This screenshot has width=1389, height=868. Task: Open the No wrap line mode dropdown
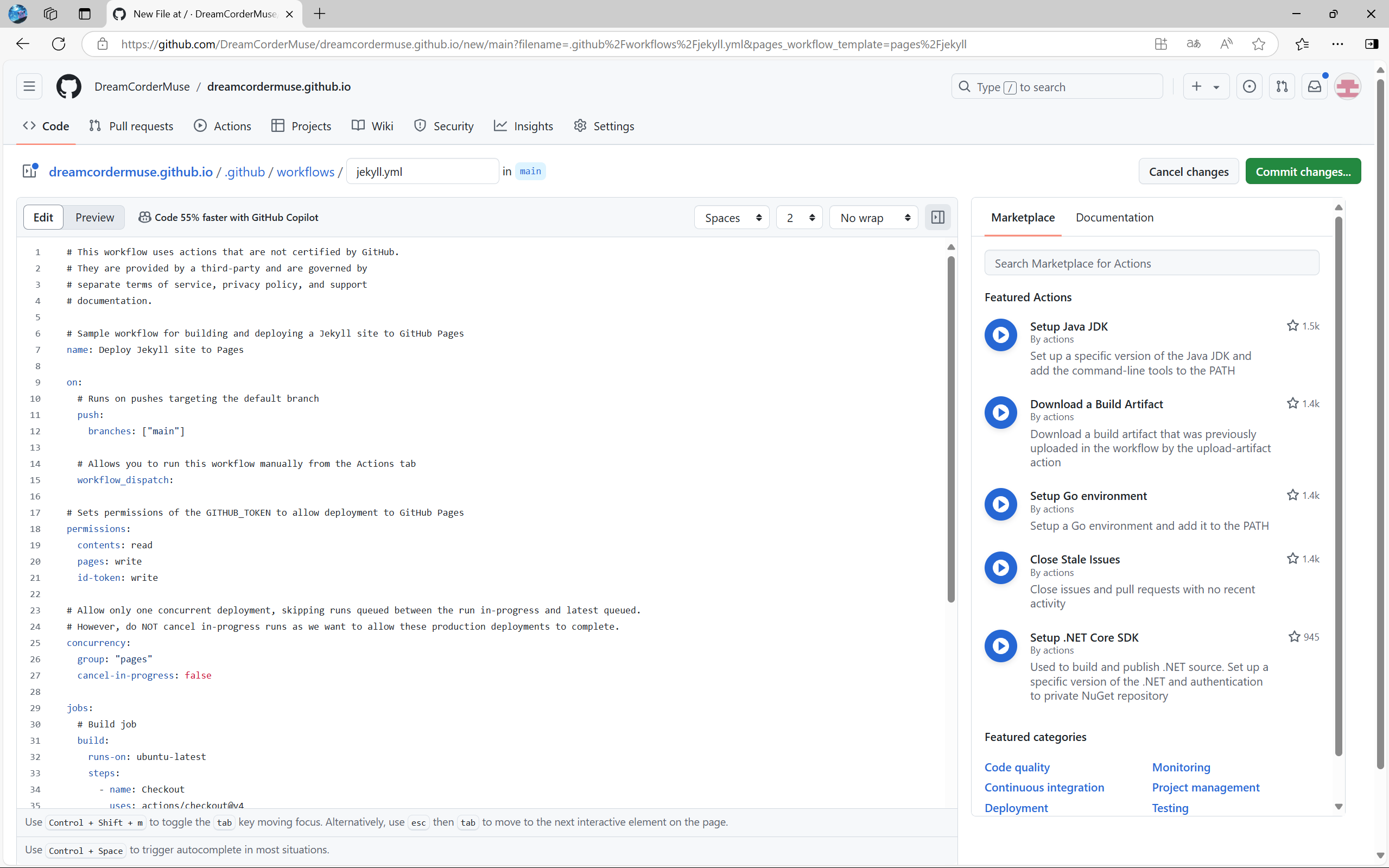873,218
